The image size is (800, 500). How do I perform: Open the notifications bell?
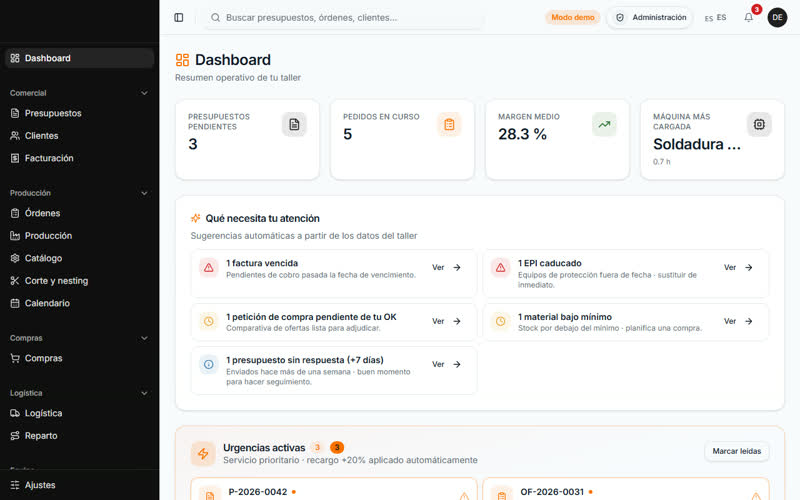(748, 17)
